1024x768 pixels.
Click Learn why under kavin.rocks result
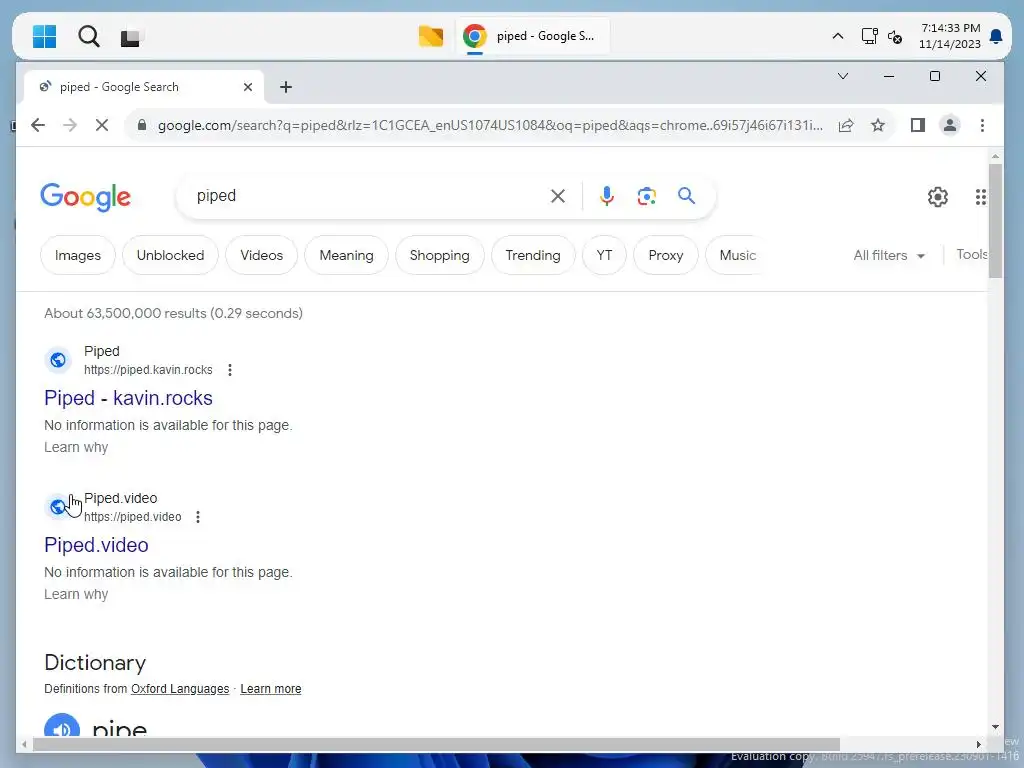76,447
